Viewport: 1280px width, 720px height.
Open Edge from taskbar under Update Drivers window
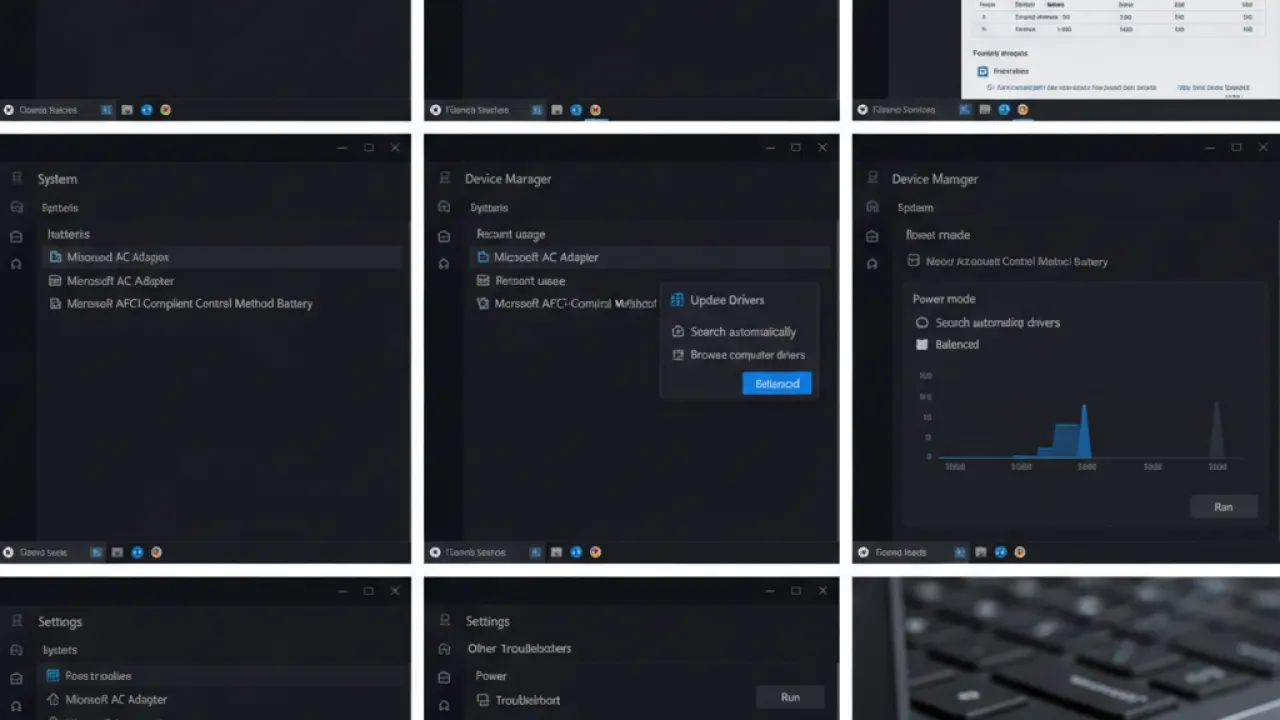(576, 552)
